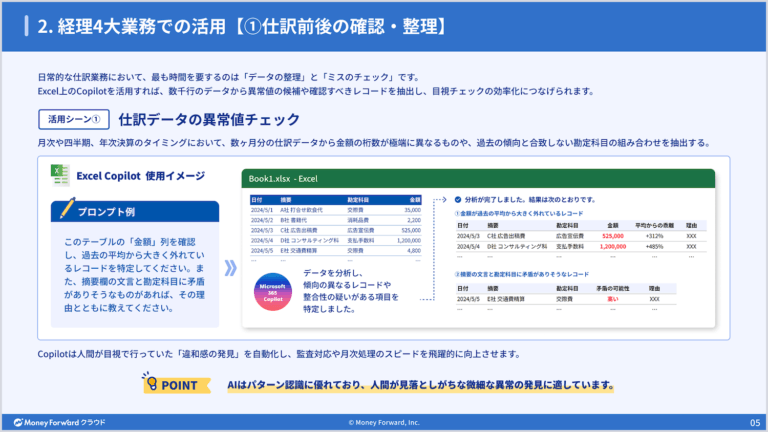The image size is (768, 432).
Task: Click the Excel Copilot 使用イメージ label
Action: click(x=141, y=176)
